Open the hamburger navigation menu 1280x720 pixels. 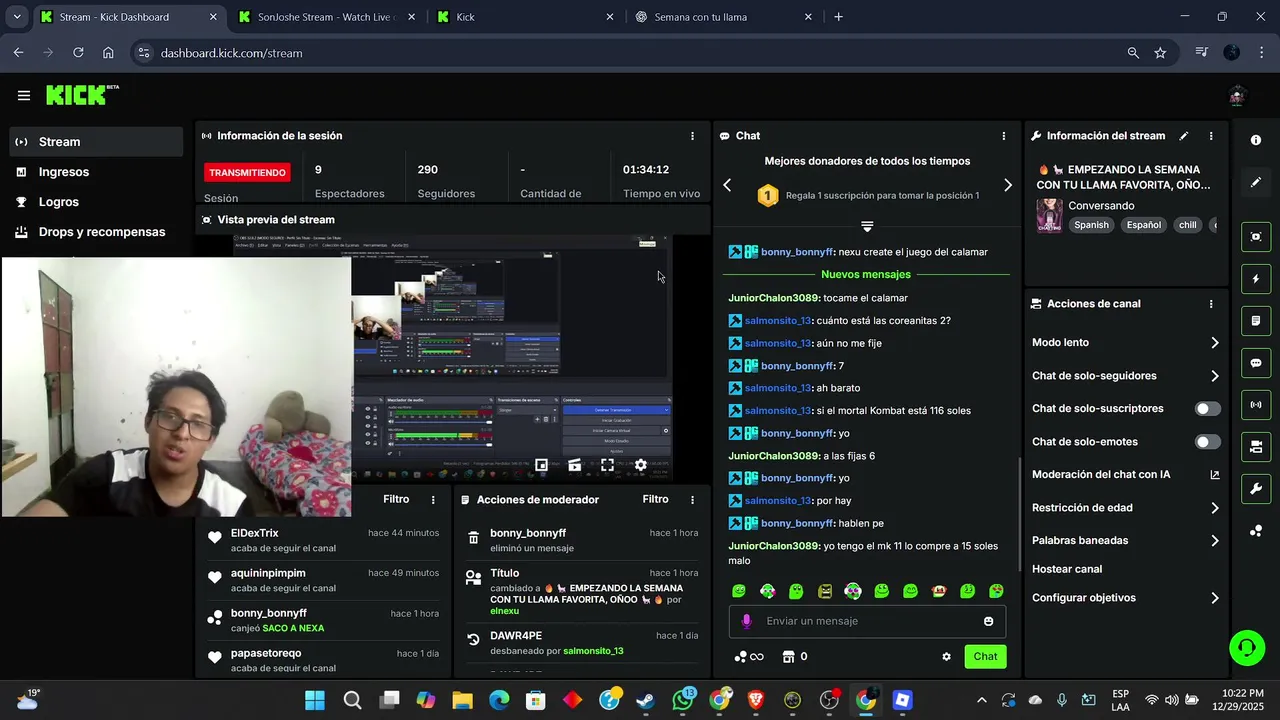pyautogui.click(x=23, y=96)
